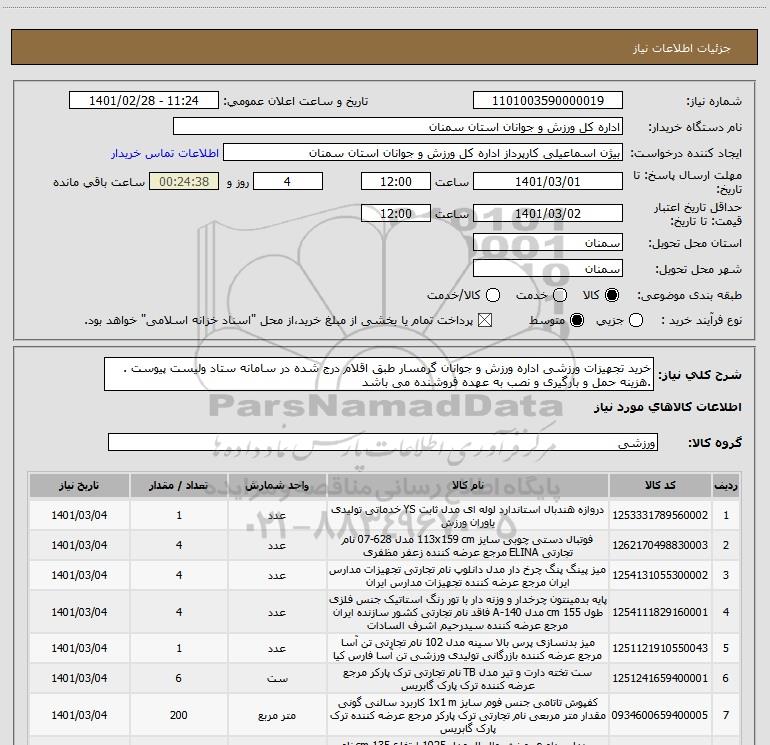Click the response deadline time 12:00 field

click(396, 181)
